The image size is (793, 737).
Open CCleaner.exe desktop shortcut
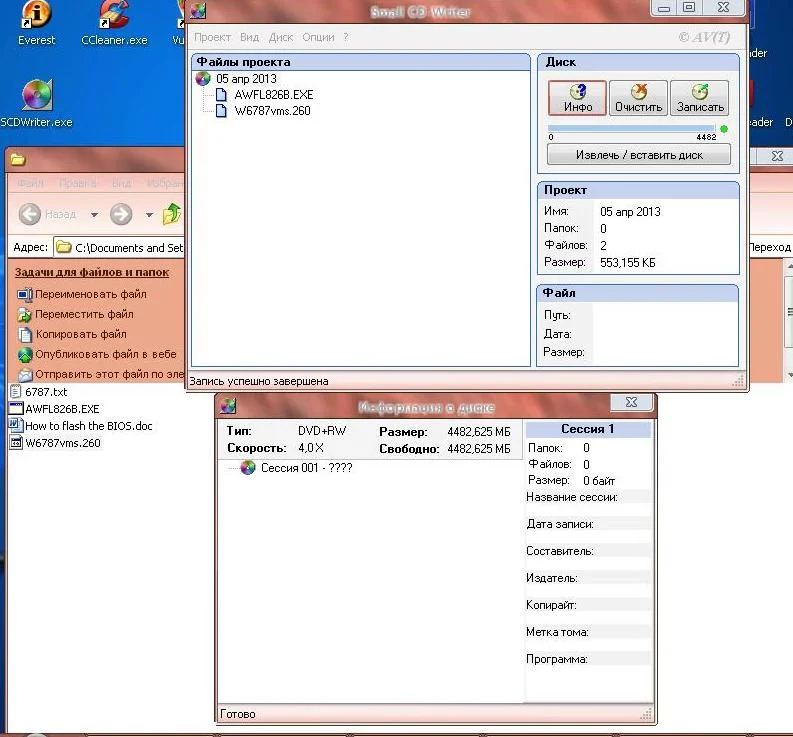click(x=114, y=23)
